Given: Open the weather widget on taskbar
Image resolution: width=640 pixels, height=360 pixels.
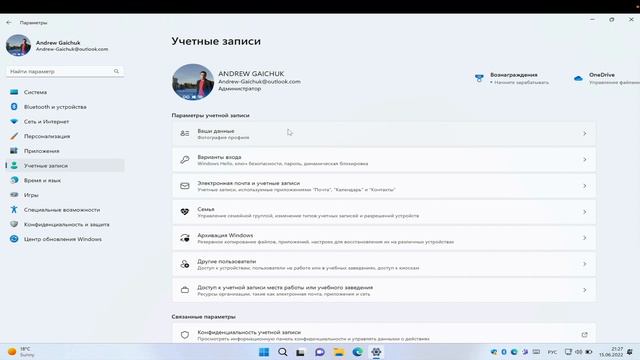Looking at the screenshot, I should (x=20, y=352).
